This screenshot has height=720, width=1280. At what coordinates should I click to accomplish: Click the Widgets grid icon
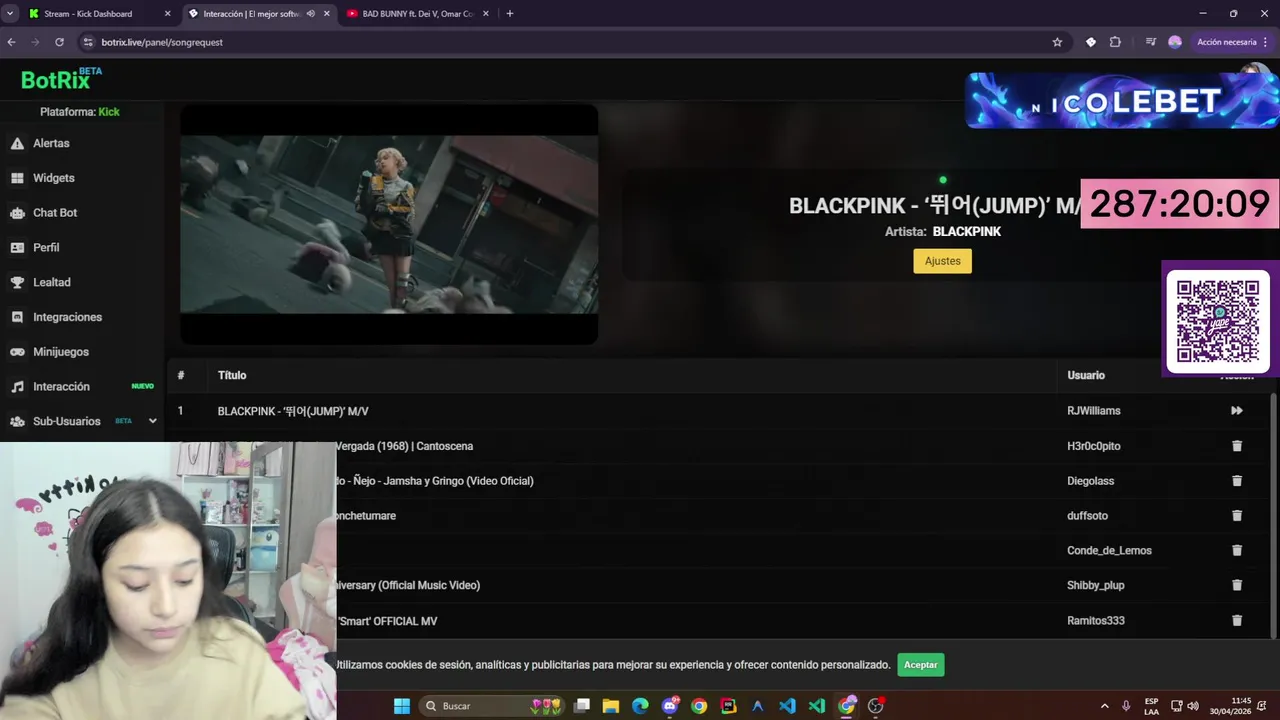click(17, 178)
